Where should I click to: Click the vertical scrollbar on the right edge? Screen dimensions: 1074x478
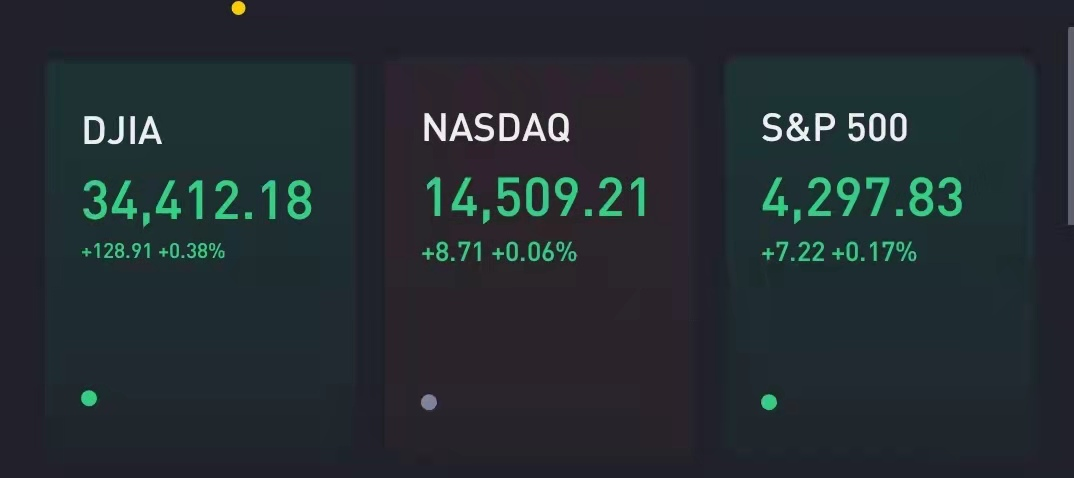pos(1071,127)
